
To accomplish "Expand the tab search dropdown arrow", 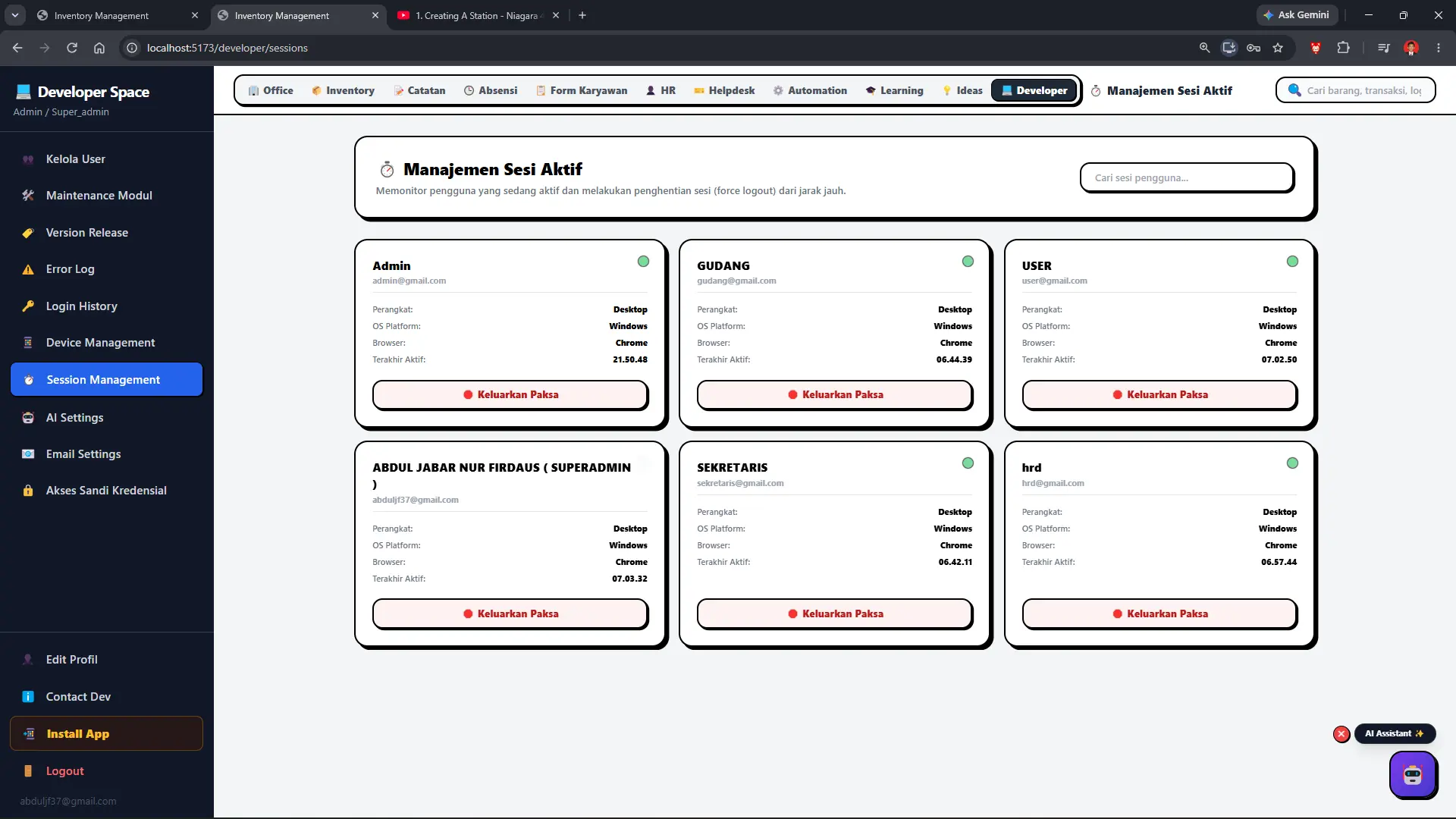I will pos(14,15).
